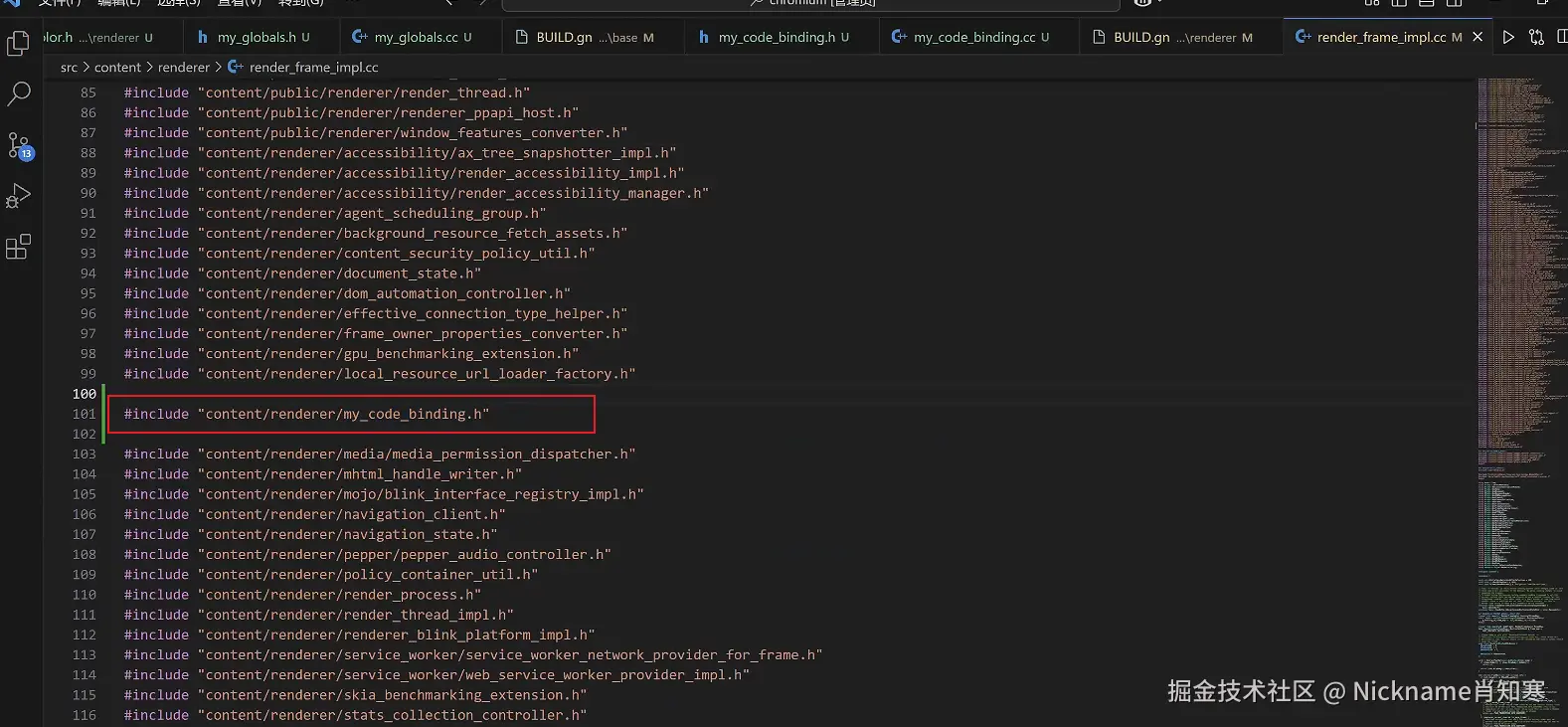This screenshot has width=1568, height=727.
Task: Click the ax_tree_snapshotter_impl.h include line
Action: 400,152
